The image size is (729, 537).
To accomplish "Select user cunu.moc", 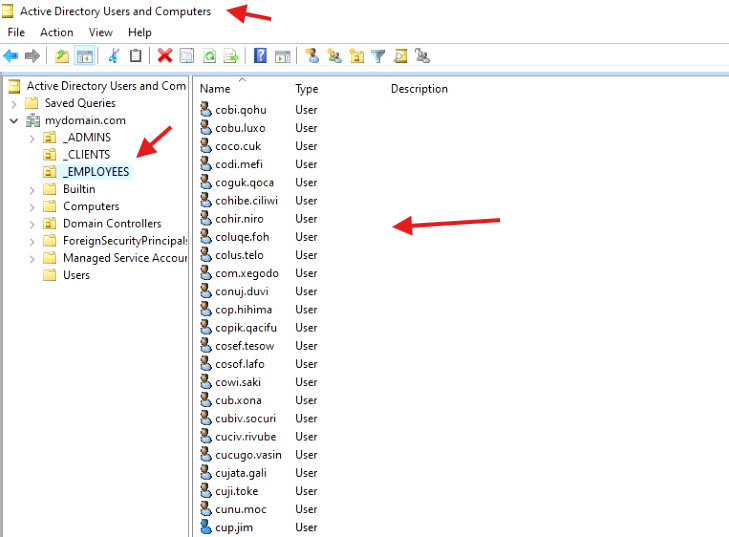I will (241, 509).
